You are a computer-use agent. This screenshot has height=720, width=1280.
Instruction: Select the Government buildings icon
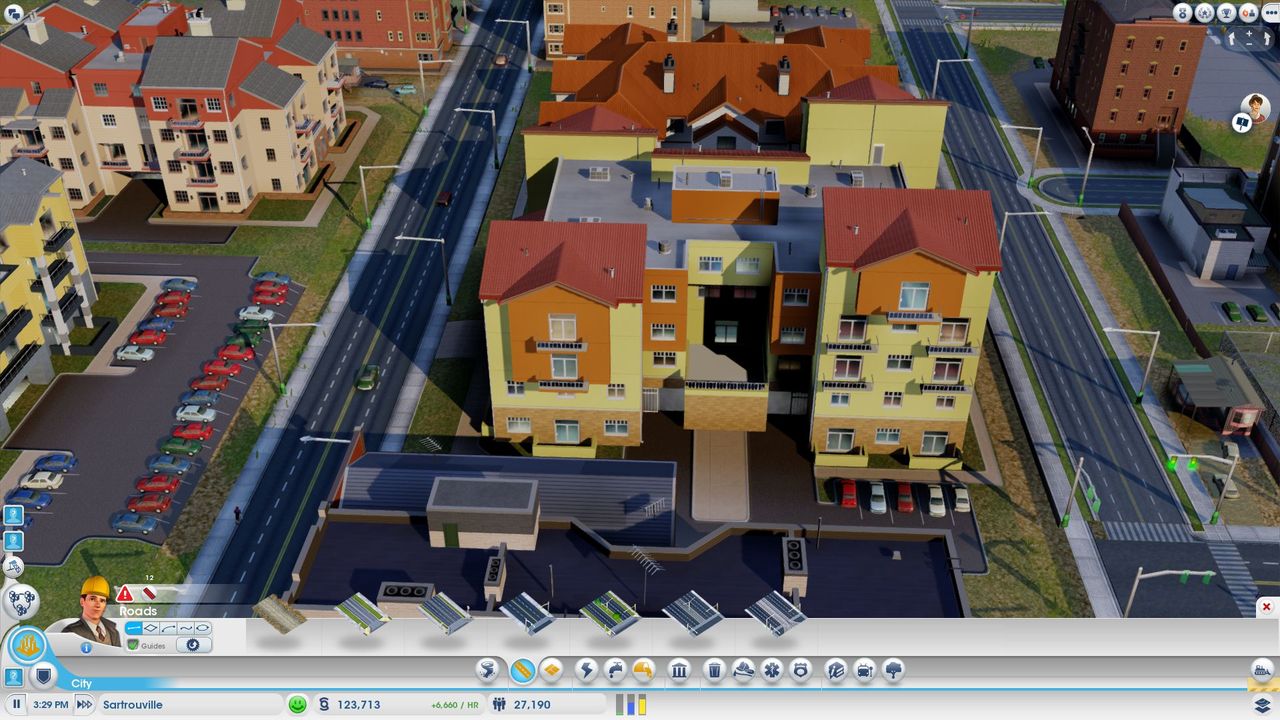coord(679,670)
